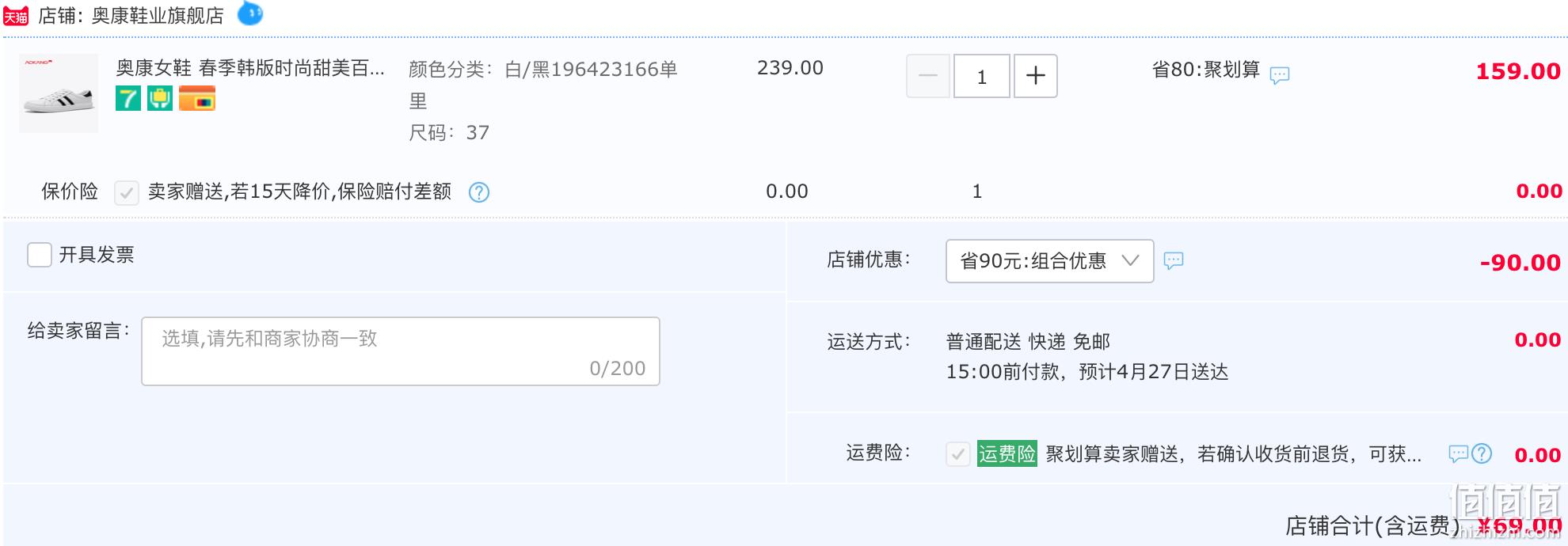Toggle the 运费险 checkbox

[x=958, y=454]
